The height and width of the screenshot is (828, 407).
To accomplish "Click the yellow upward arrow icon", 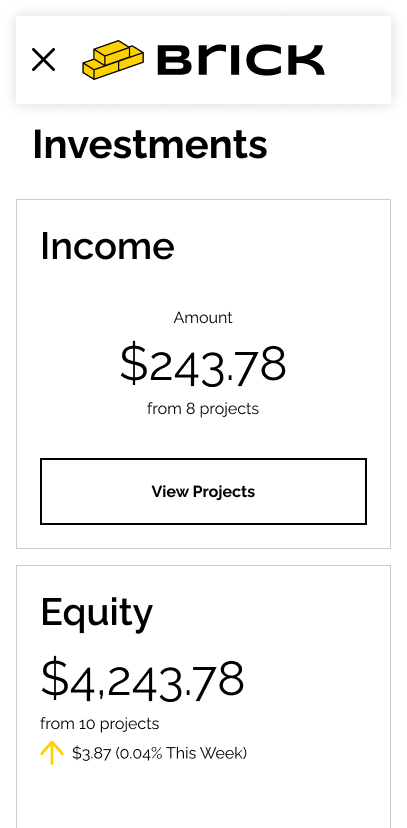I will click(x=52, y=752).
